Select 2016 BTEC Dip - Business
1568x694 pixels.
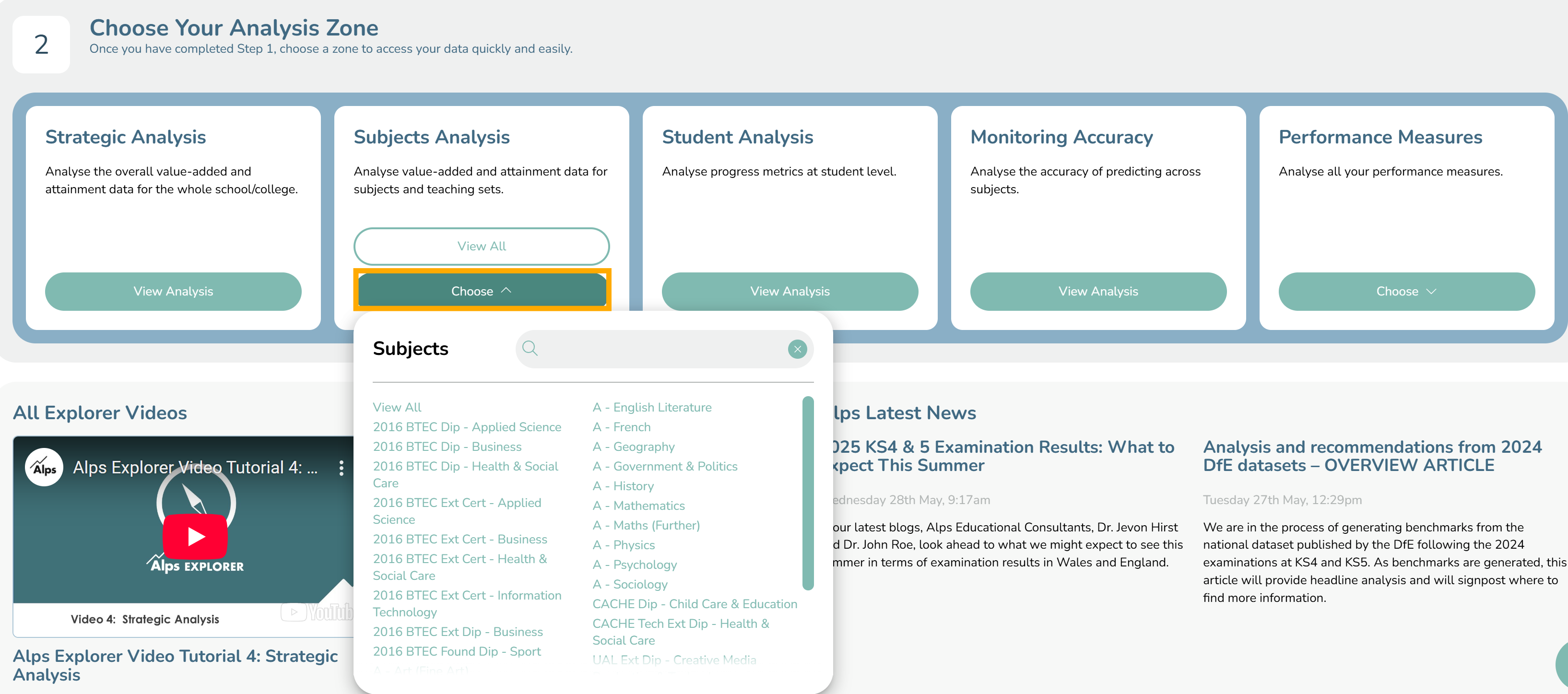click(447, 446)
